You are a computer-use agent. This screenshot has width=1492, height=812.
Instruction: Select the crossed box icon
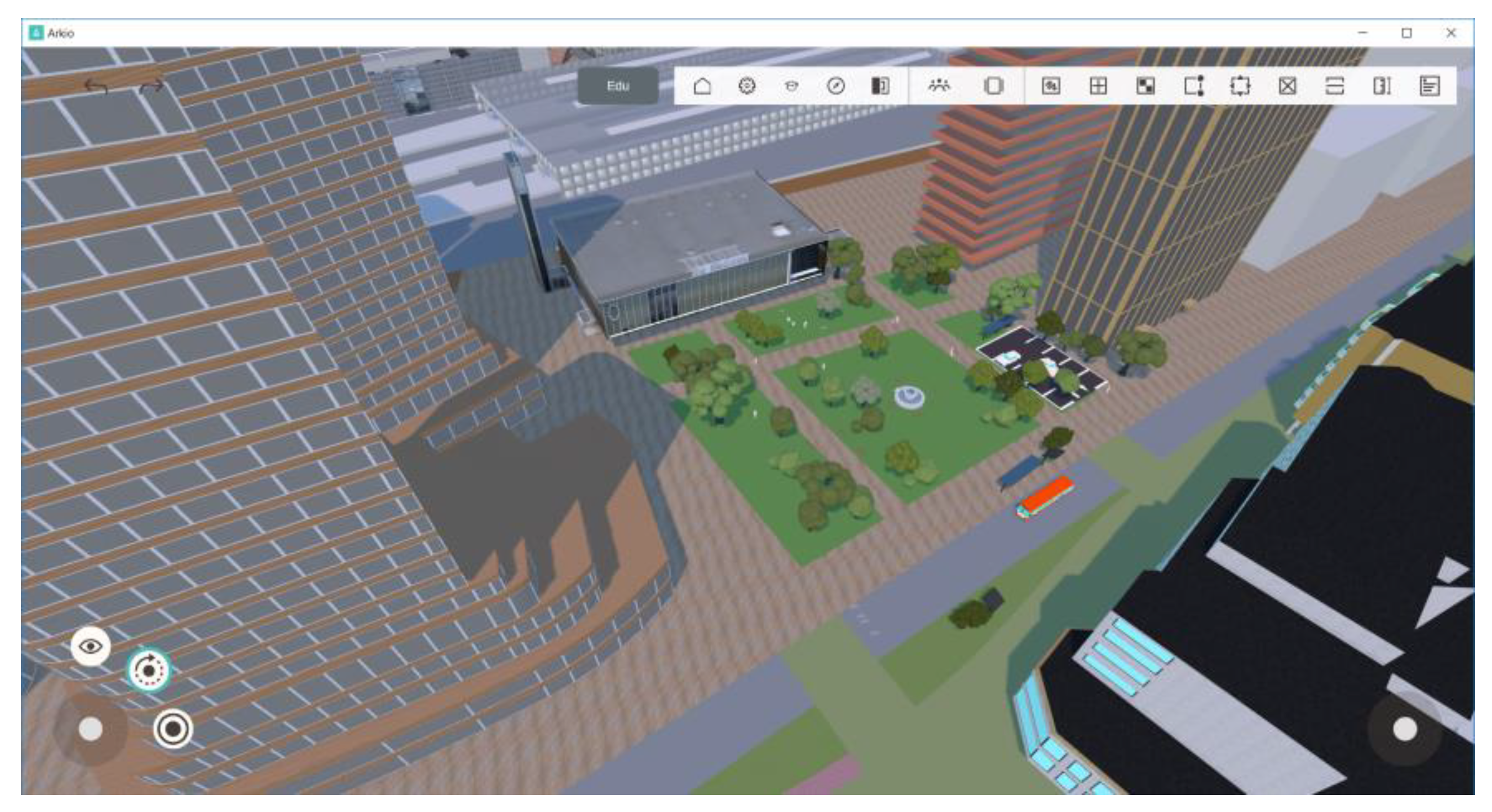pyautogui.click(x=1287, y=86)
